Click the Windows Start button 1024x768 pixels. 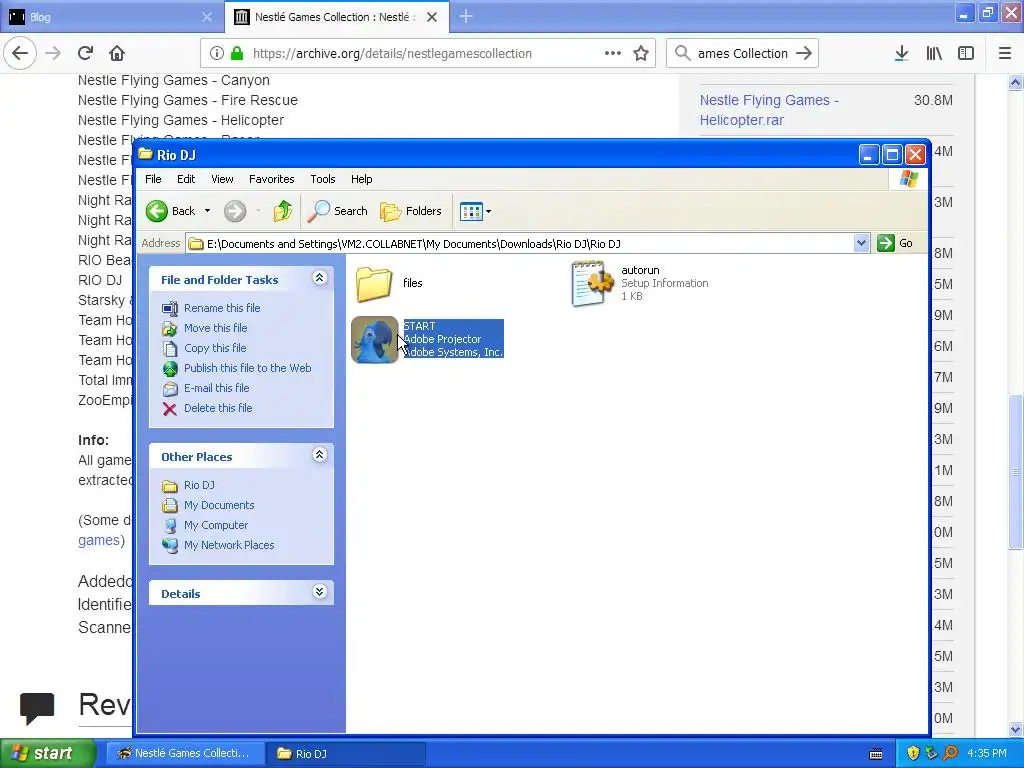[48, 754]
